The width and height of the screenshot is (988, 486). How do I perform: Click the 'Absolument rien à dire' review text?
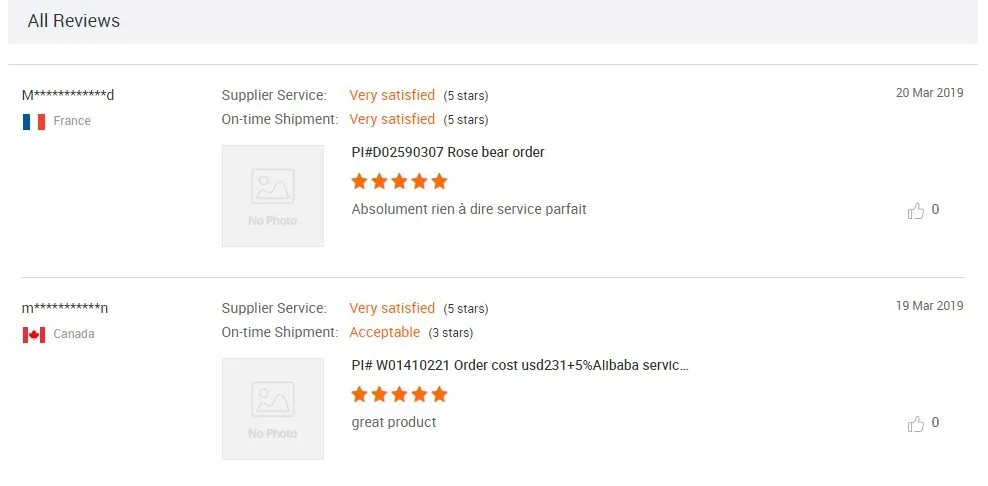pos(469,209)
